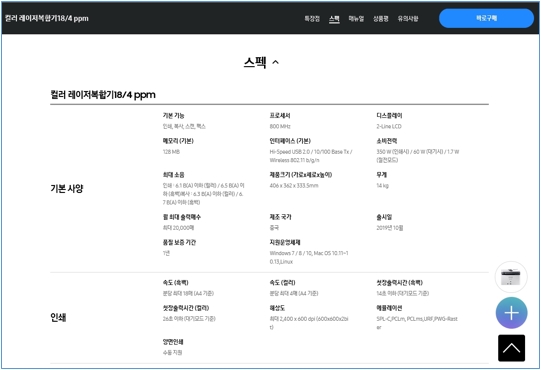This screenshot has width=541, height=370.
Task: Open the round plus floating button
Action: tap(511, 313)
